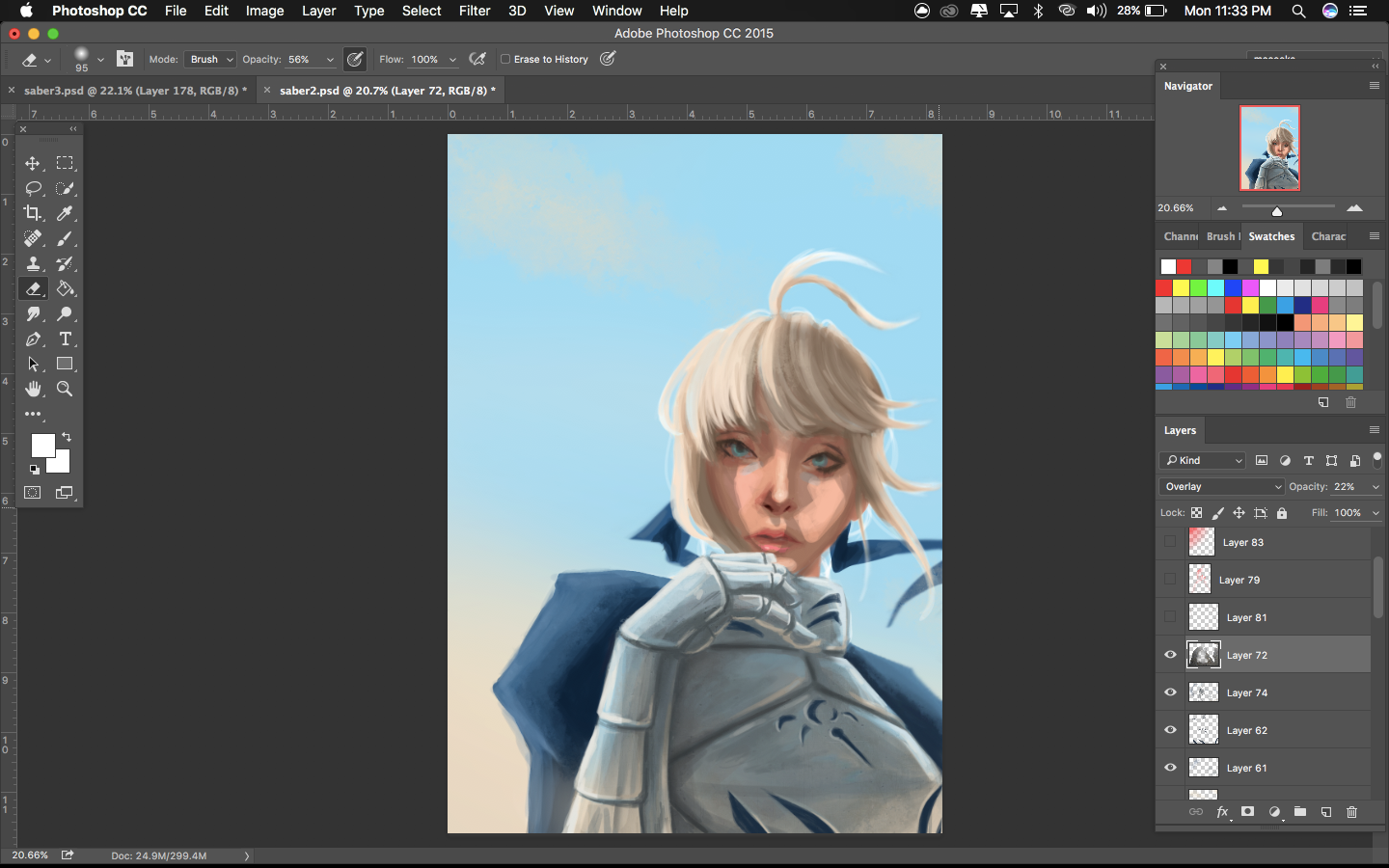Select the Path Selection tool

point(33,364)
